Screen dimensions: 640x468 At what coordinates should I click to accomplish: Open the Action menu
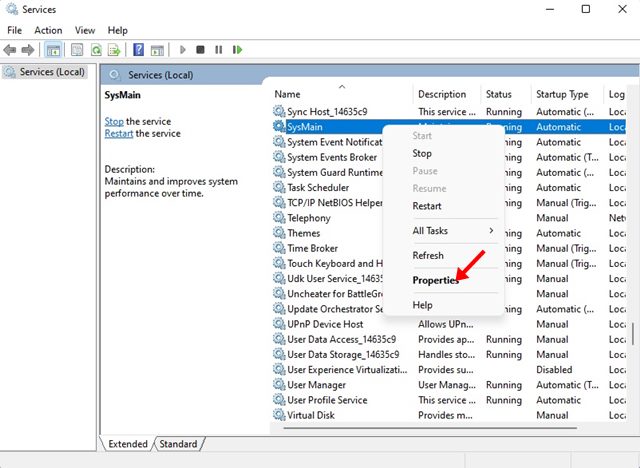click(48, 30)
